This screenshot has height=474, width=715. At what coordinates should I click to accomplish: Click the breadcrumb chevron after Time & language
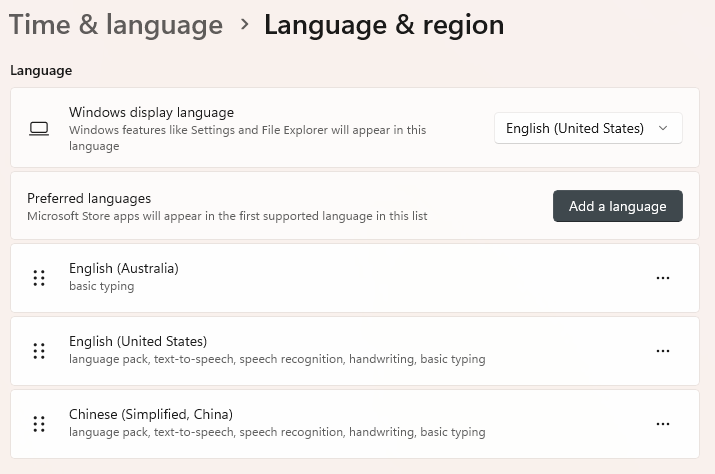tap(245, 25)
